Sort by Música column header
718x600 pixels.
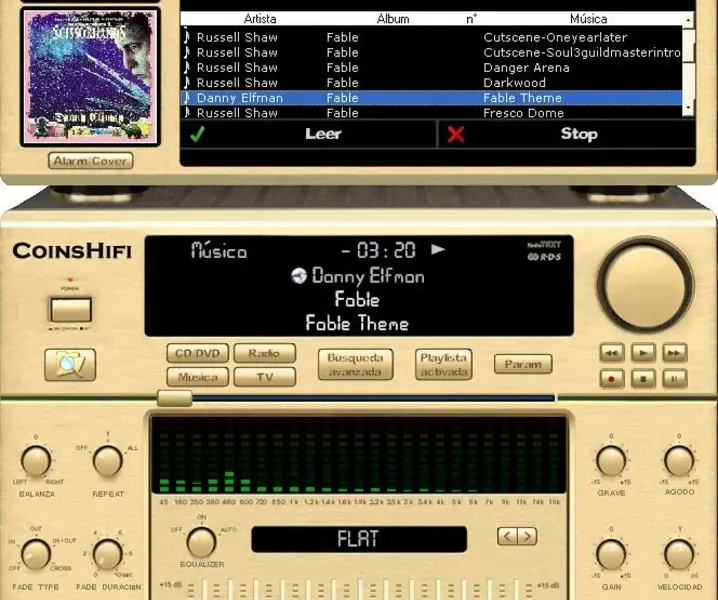(x=588, y=19)
